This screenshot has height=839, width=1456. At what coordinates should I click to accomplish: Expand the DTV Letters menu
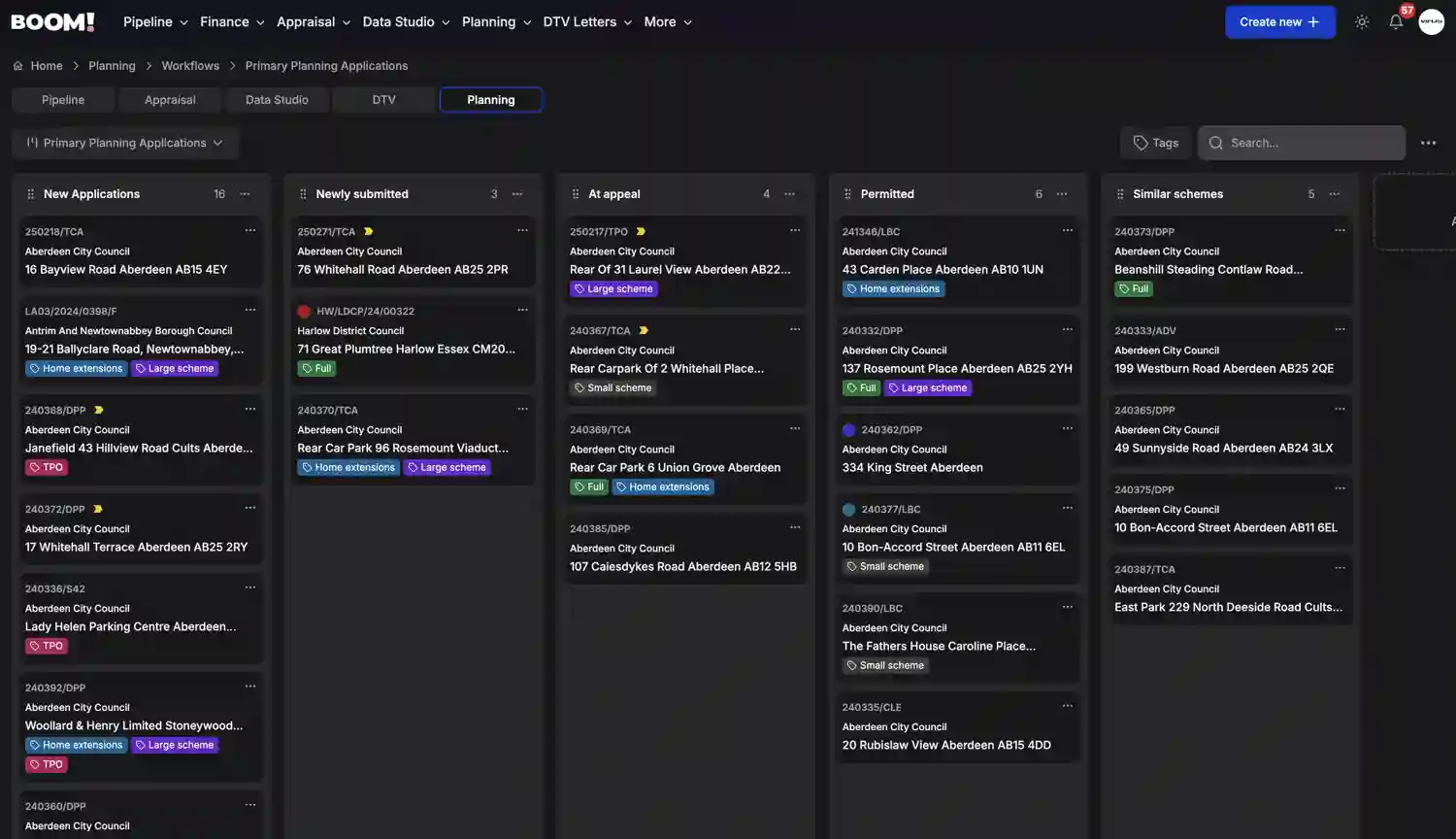click(x=587, y=21)
